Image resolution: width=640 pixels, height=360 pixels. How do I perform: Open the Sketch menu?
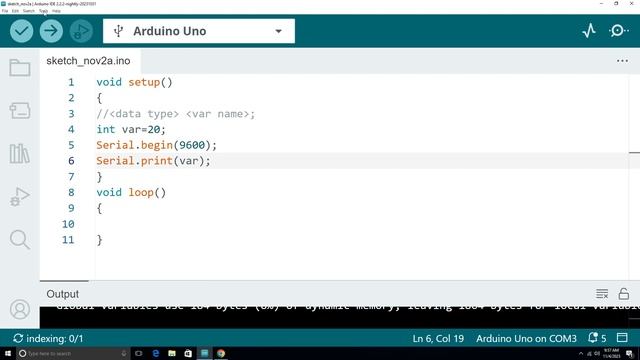point(29,11)
